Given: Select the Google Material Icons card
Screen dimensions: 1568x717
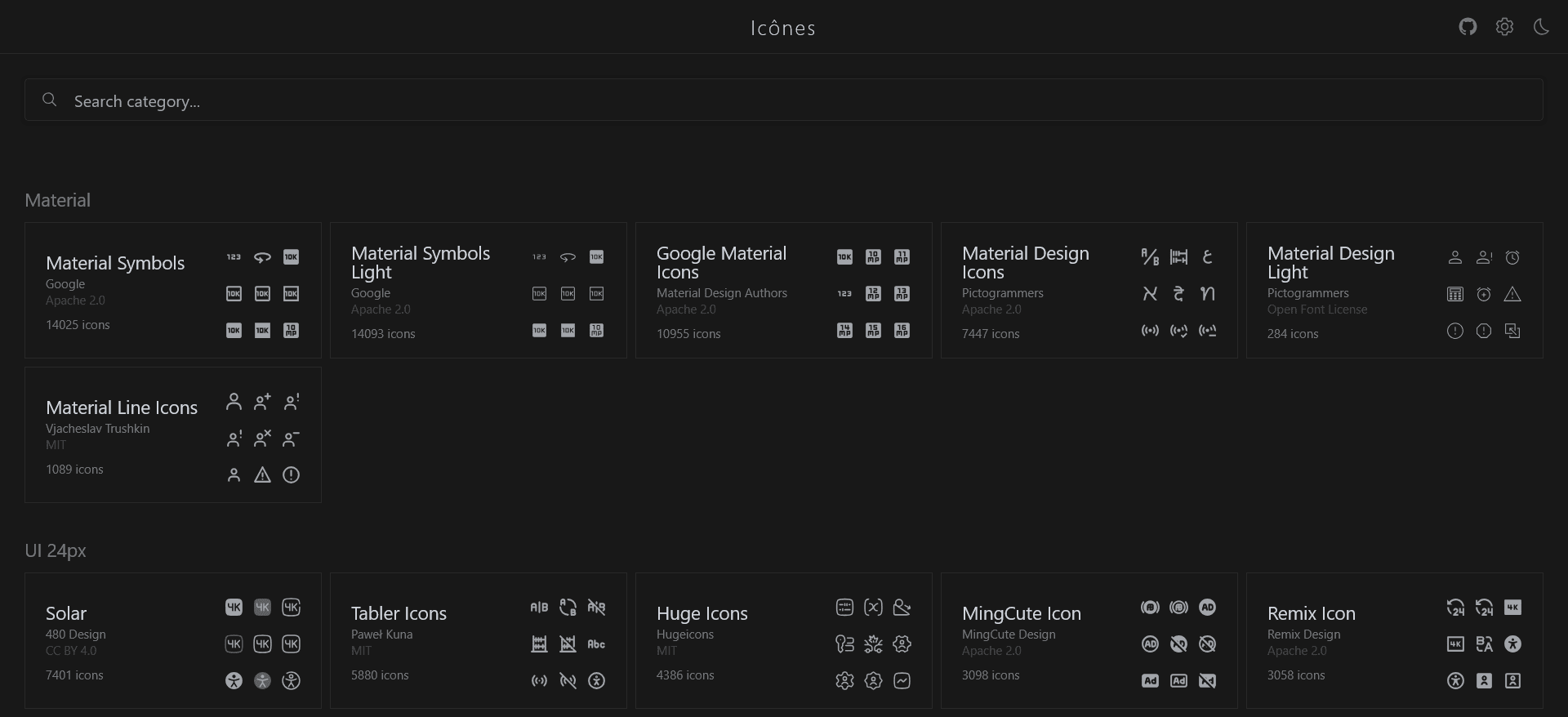Looking at the screenshot, I should pyautogui.click(x=721, y=262).
